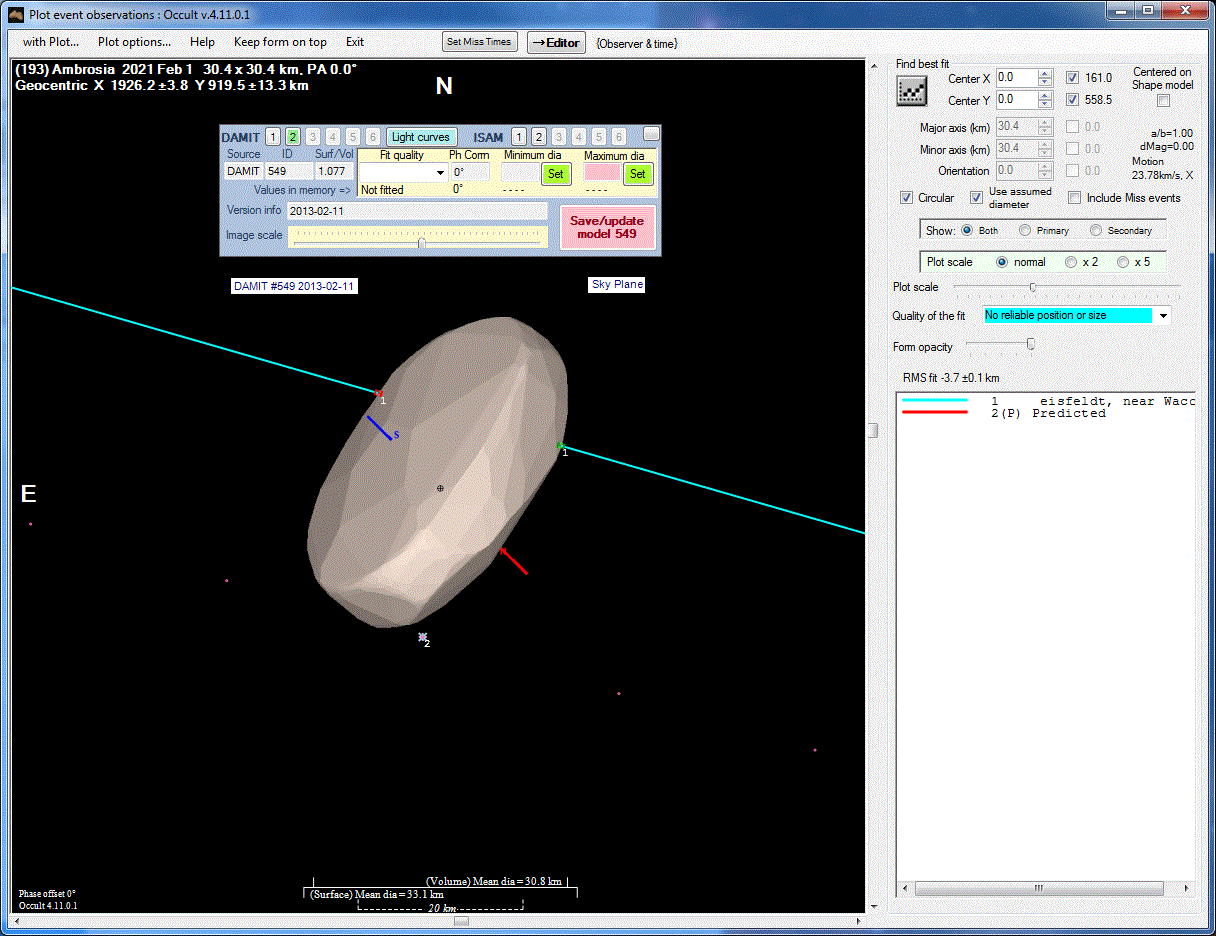The width and height of the screenshot is (1216, 936).
Task: Click Set button for Maximum dia
Action: click(x=637, y=174)
